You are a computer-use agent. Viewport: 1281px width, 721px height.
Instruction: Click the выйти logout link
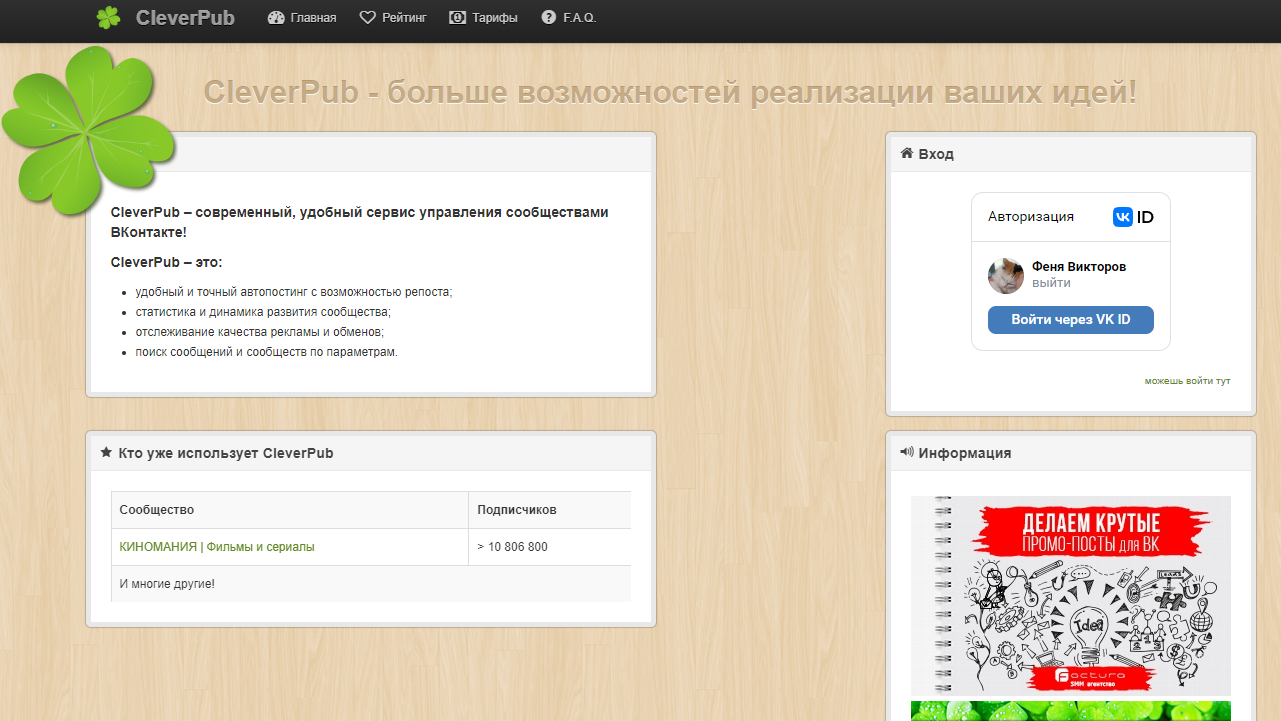pyautogui.click(x=1051, y=283)
